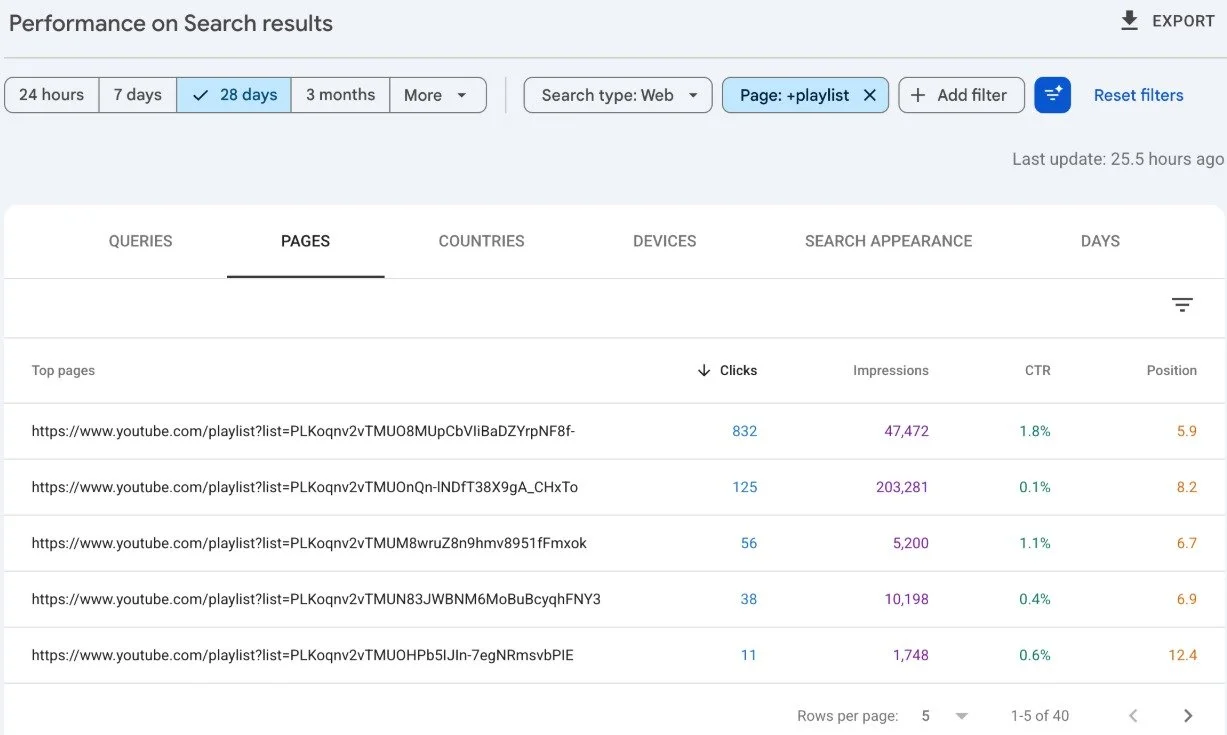Open the playlist URL ending in BcyqhFNY3
1227x735 pixels.
(x=316, y=599)
